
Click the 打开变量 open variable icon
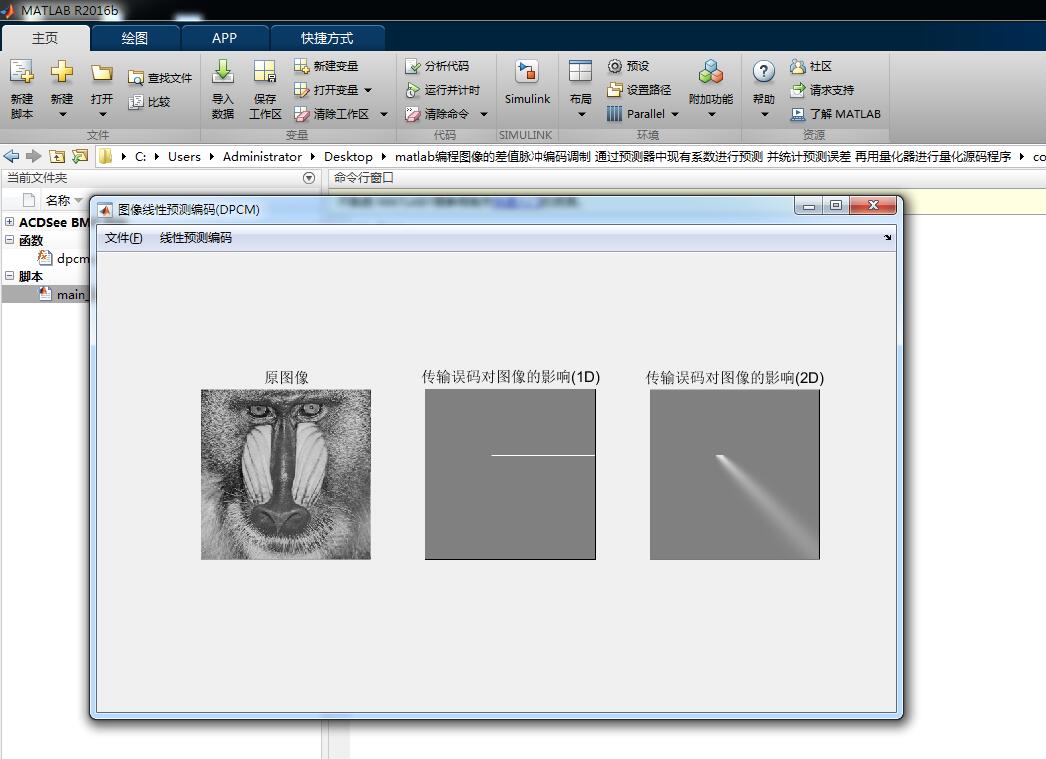[302, 89]
